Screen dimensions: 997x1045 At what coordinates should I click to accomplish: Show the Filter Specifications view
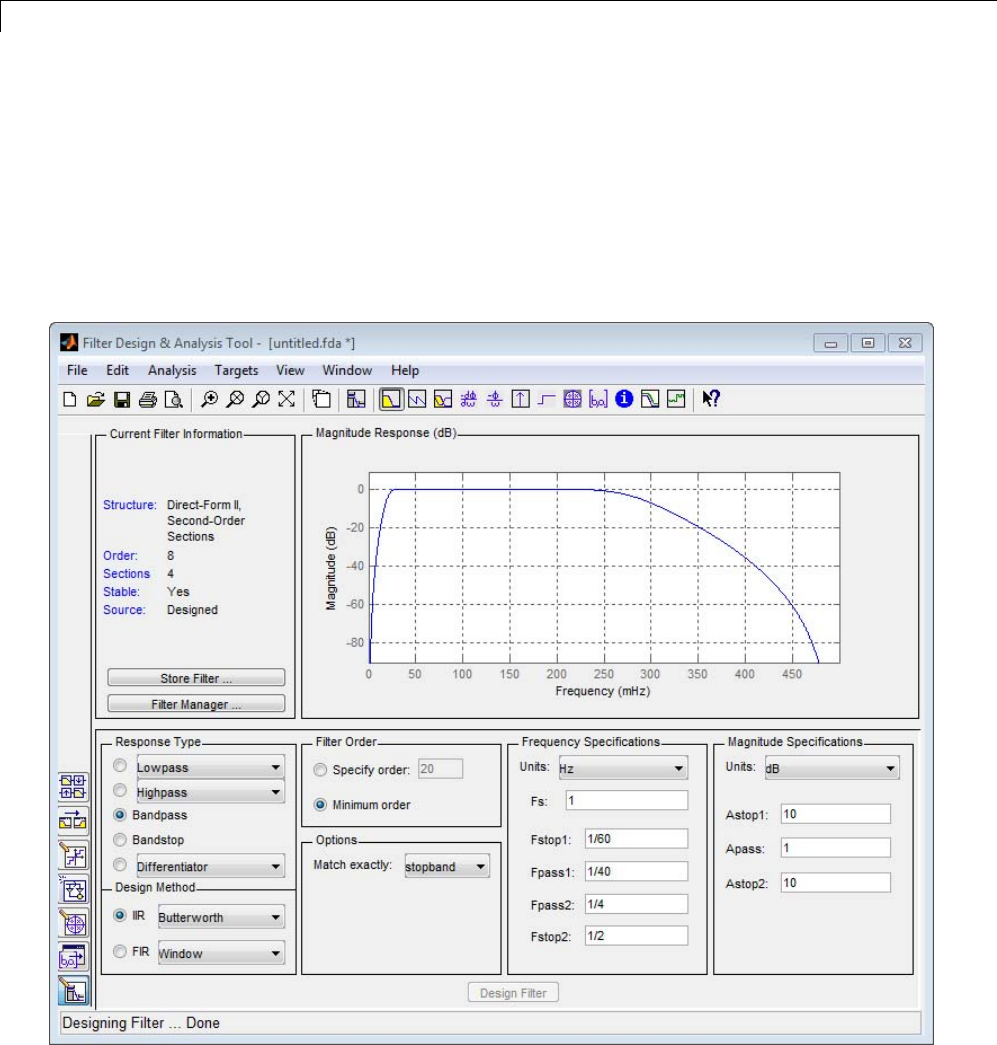[356, 399]
